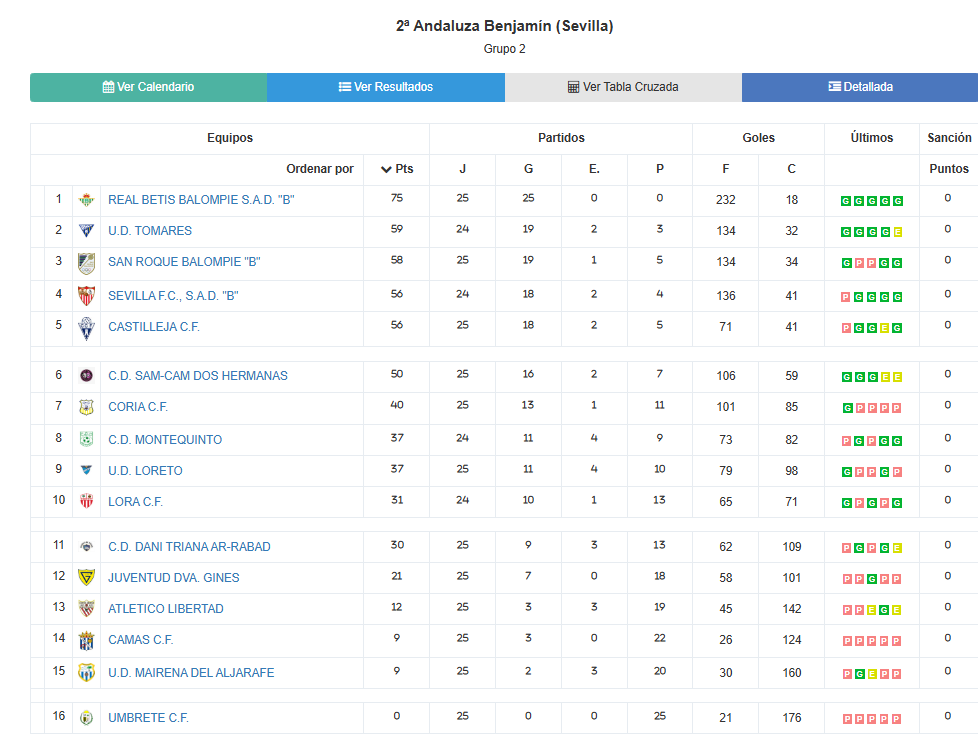Click Umbrete C.F. first P result badge
The image size is (978, 746).
pyautogui.click(x=847, y=719)
